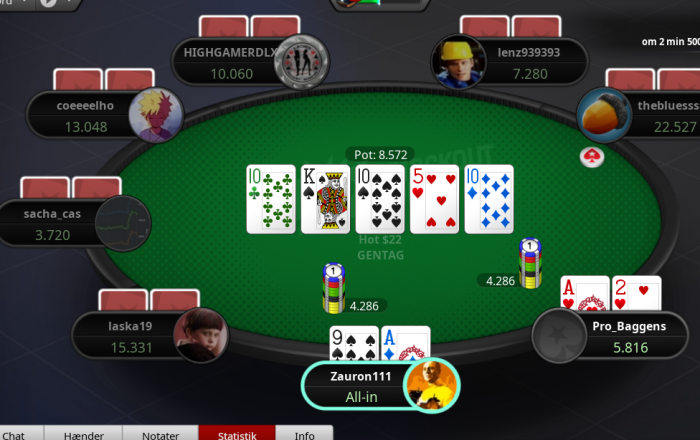Open the Hænder tab

pos(83,433)
